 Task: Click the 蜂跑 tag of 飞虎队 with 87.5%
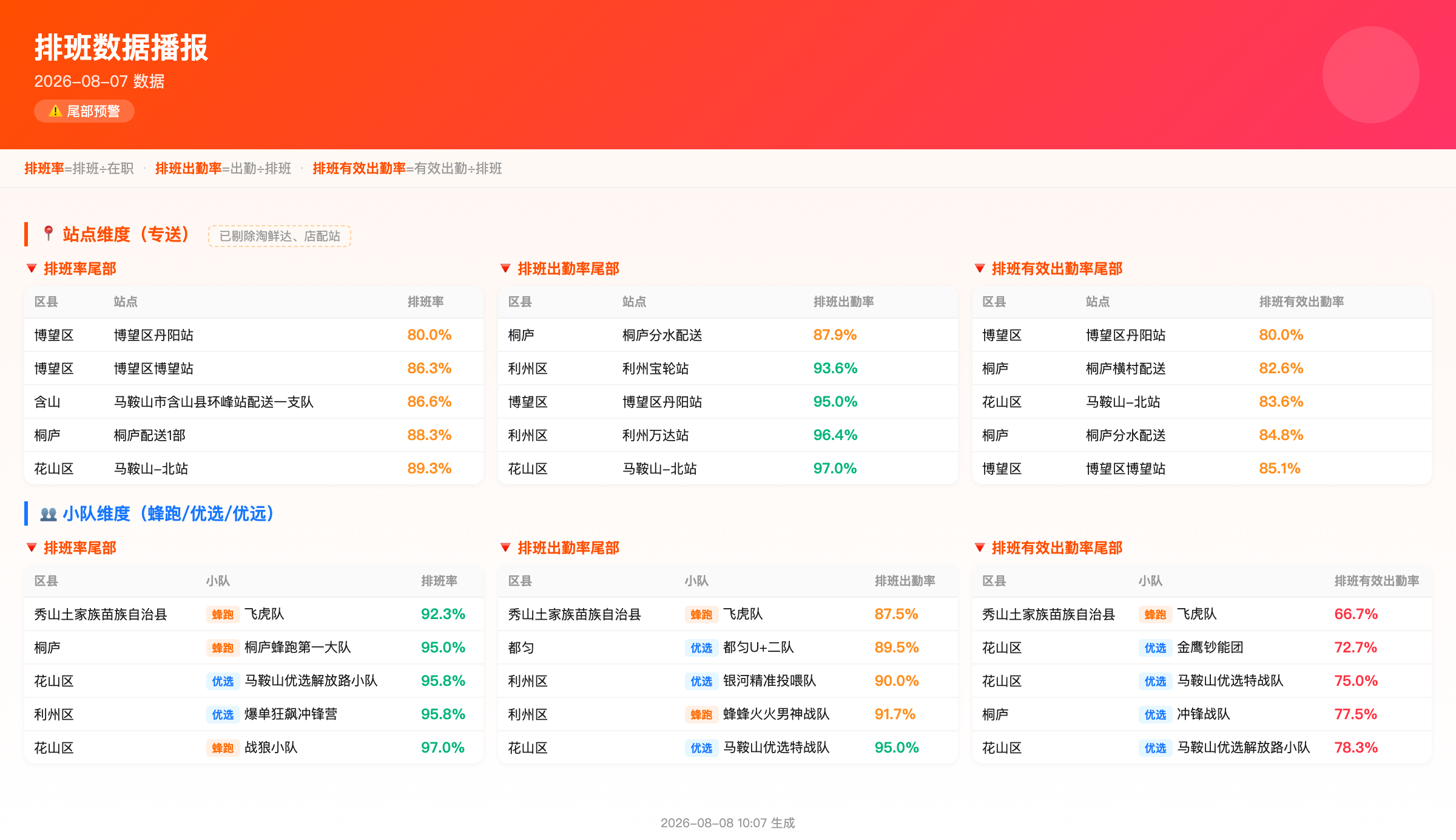[x=701, y=614]
